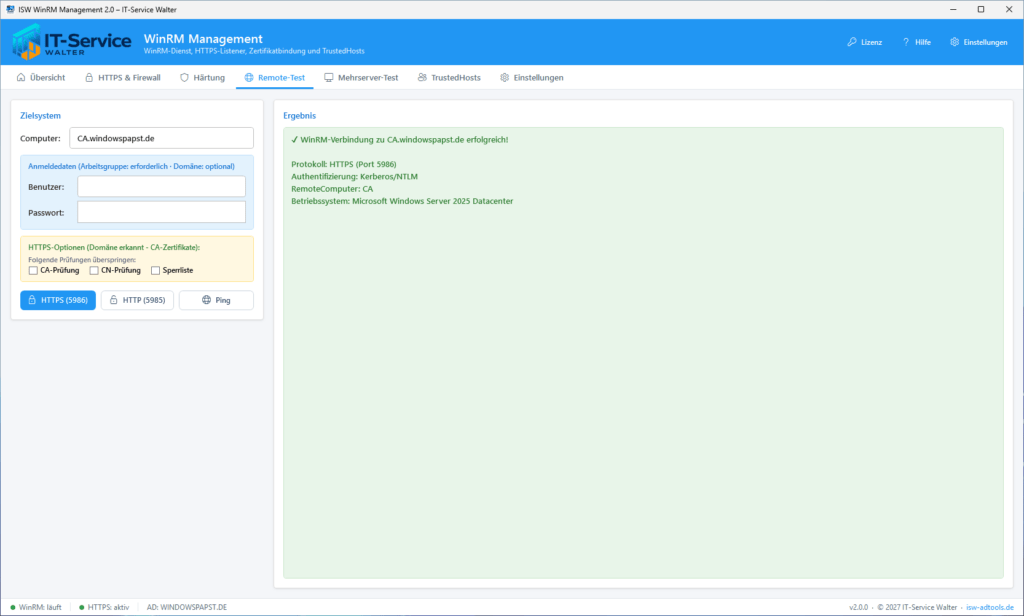Go to the Übersicht tab
This screenshot has height=616, width=1024.
pyautogui.click(x=41, y=77)
